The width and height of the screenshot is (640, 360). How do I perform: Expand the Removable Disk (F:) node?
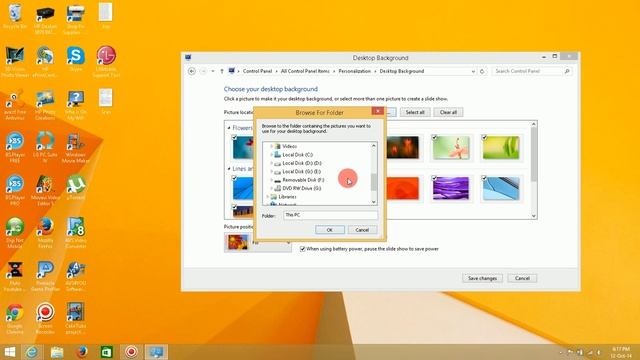(271, 180)
